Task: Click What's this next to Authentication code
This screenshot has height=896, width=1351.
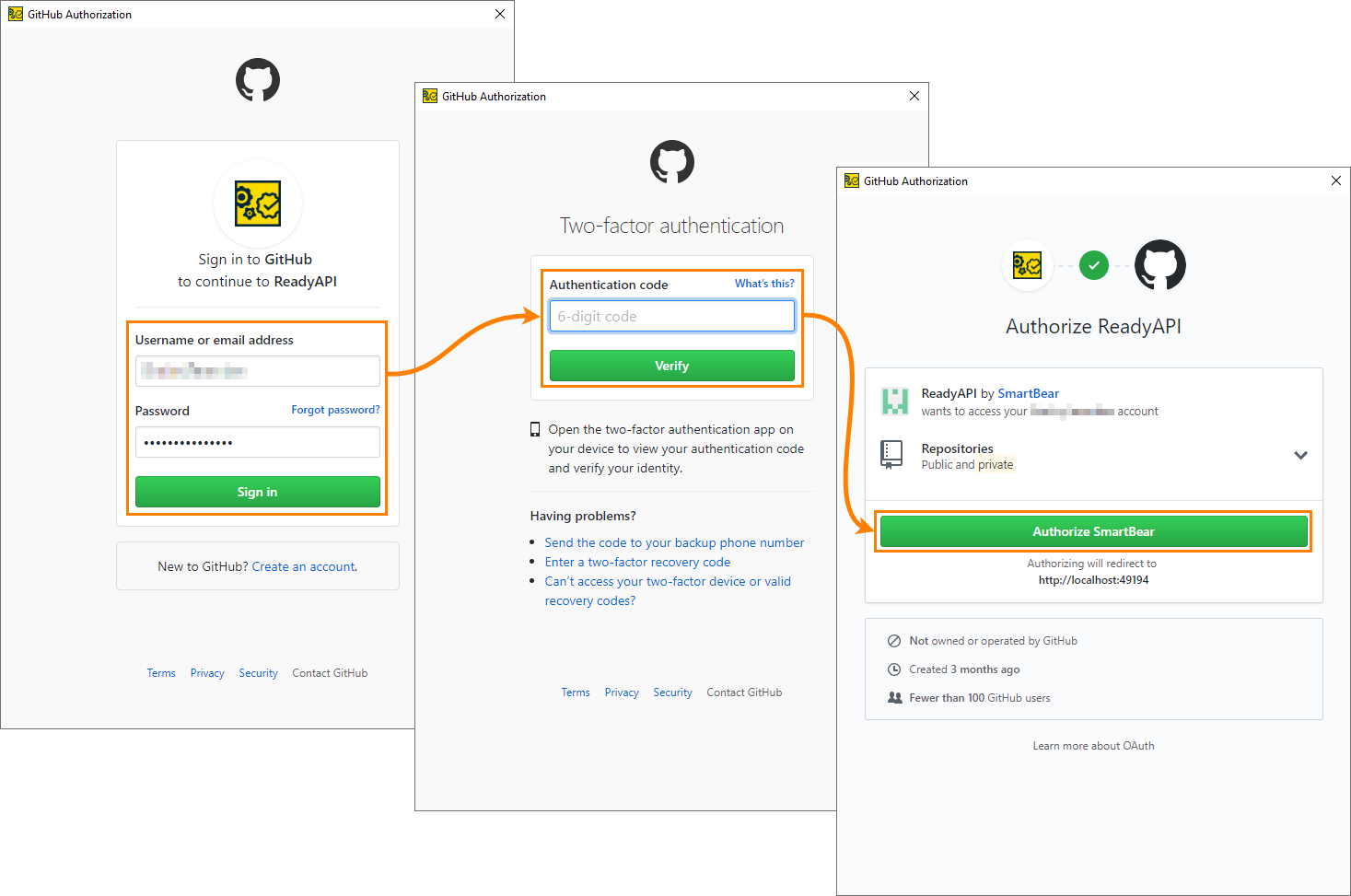Action: click(764, 284)
